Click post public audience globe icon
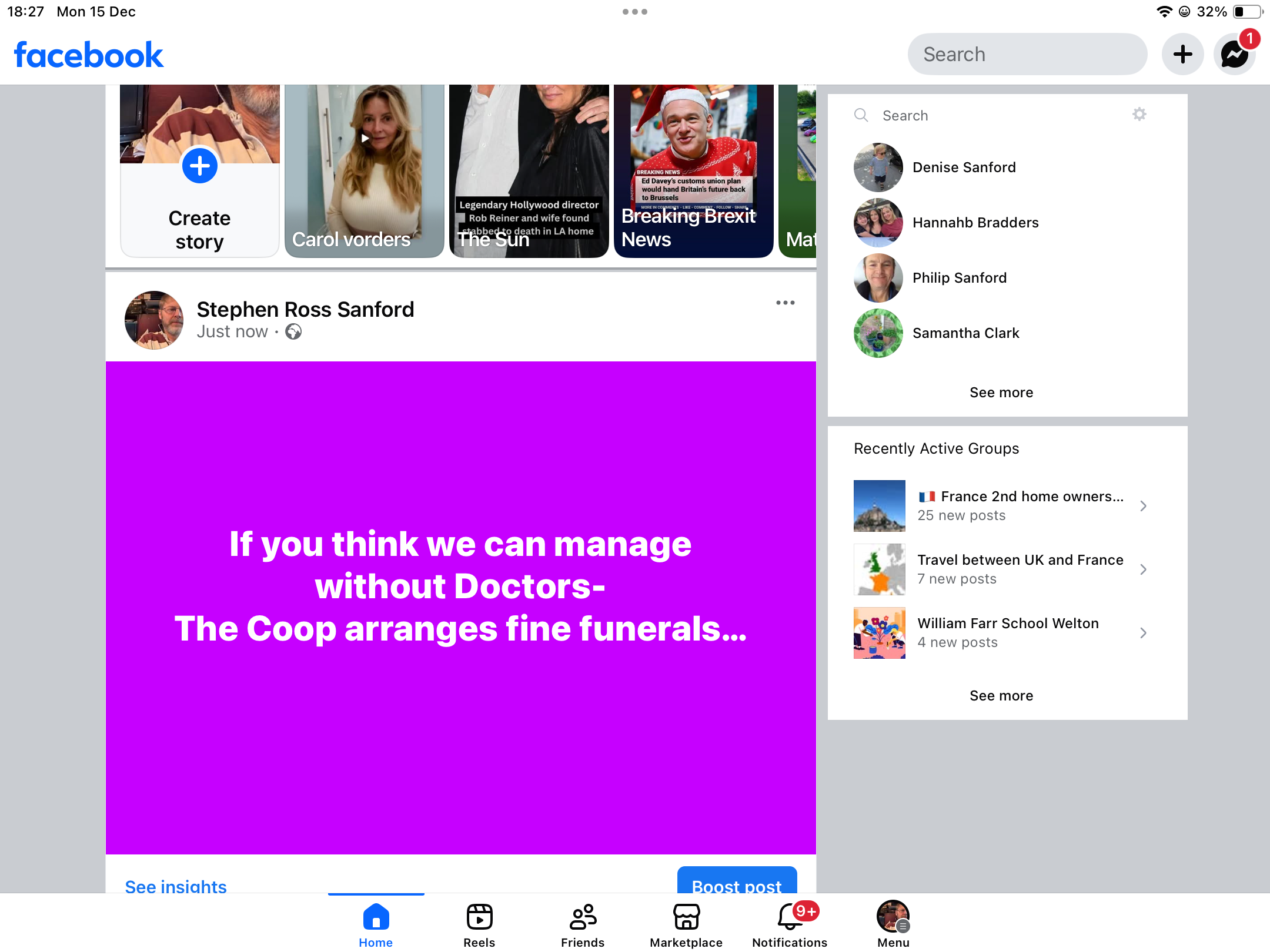 pos(293,332)
